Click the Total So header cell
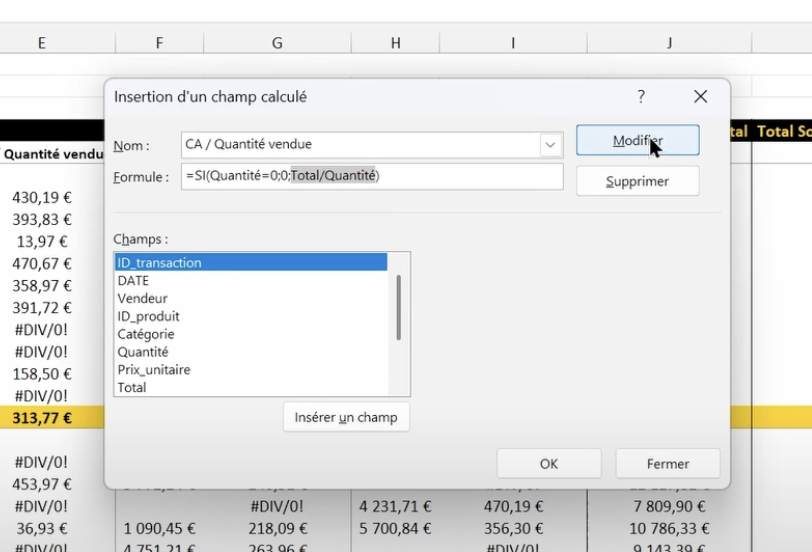Screen dimensions: 812x552 point(783,132)
